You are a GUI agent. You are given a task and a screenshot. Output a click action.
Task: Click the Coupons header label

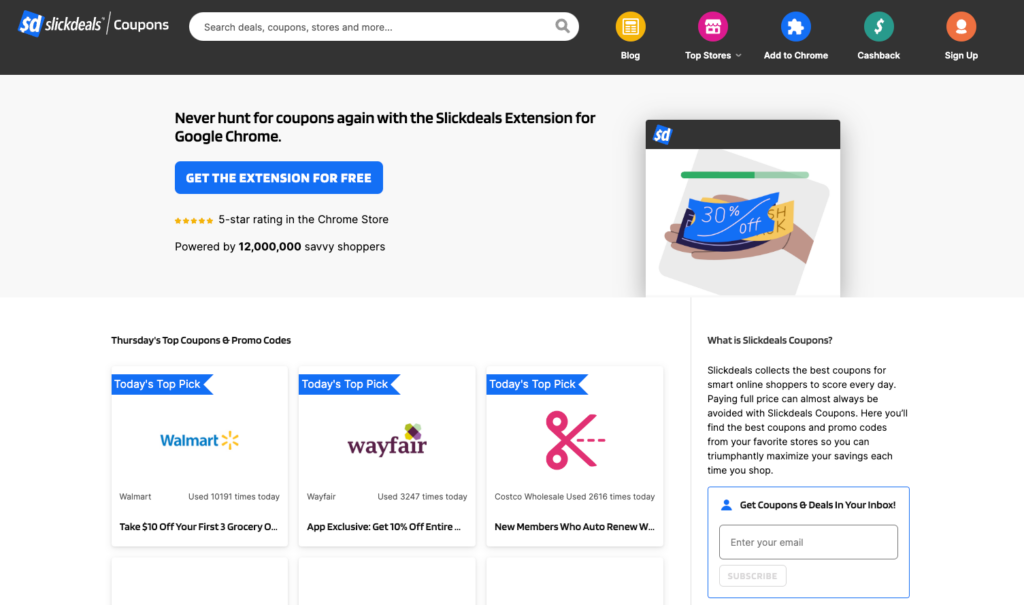click(x=141, y=23)
